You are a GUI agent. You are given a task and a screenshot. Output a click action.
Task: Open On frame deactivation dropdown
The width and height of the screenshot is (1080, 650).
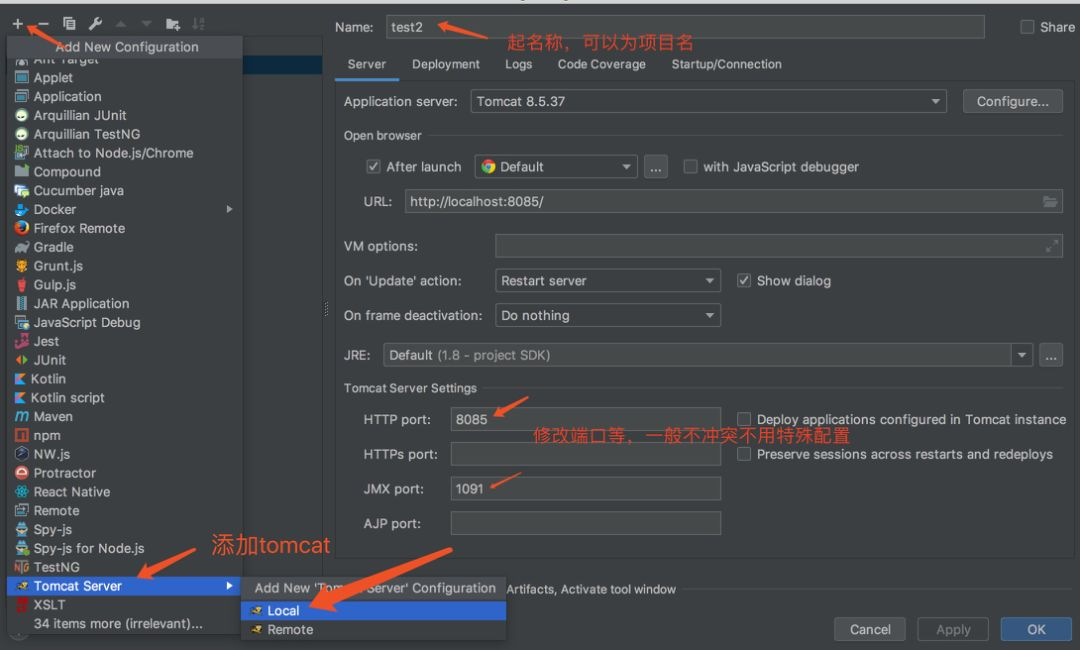(x=608, y=315)
